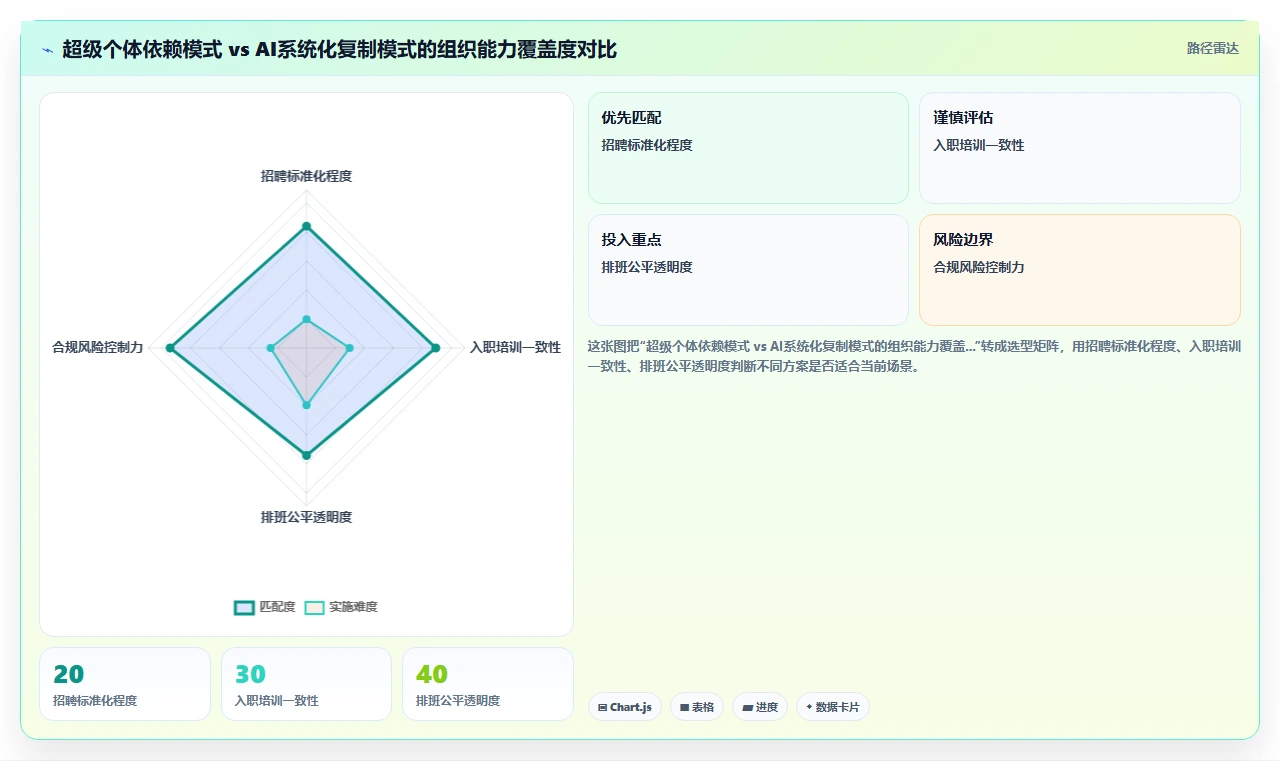The width and height of the screenshot is (1280, 761).
Task: Click the 数据卡片 tag chip
Action: click(833, 707)
